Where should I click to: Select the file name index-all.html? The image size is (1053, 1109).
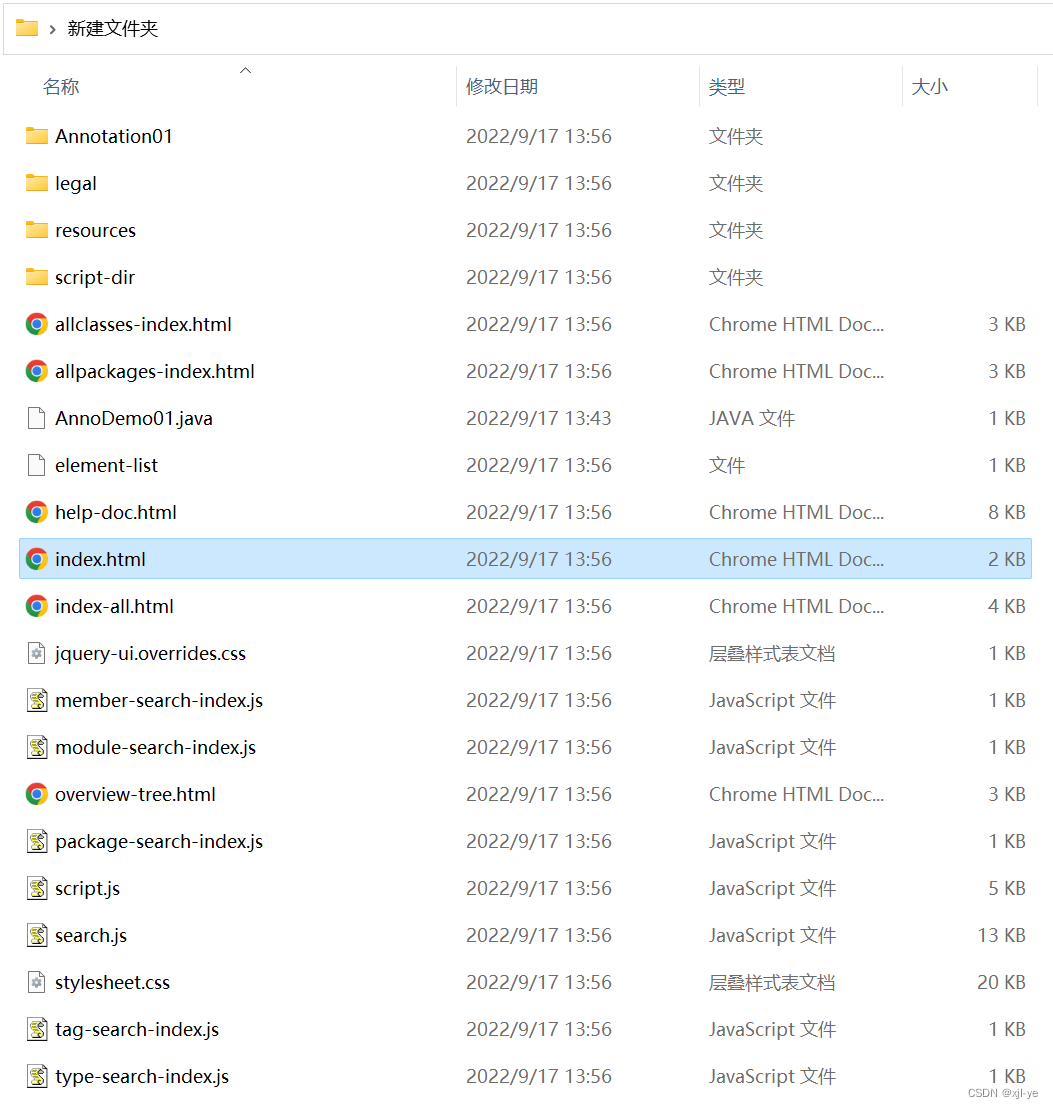click(115, 606)
